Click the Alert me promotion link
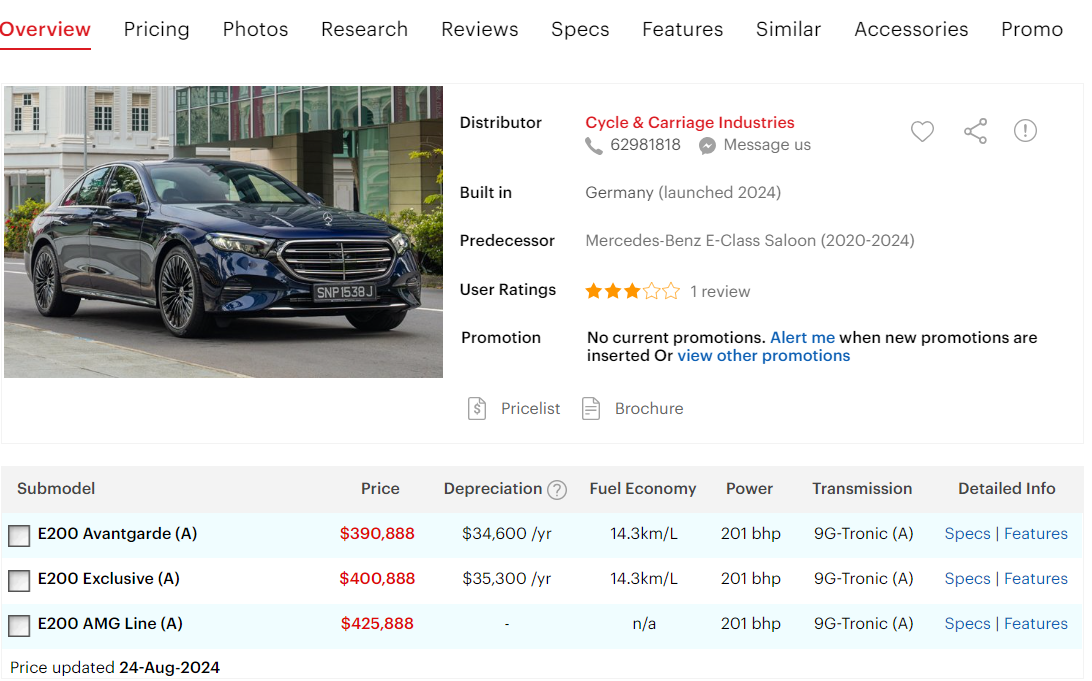Image resolution: width=1092 pixels, height=681 pixels. coord(802,338)
